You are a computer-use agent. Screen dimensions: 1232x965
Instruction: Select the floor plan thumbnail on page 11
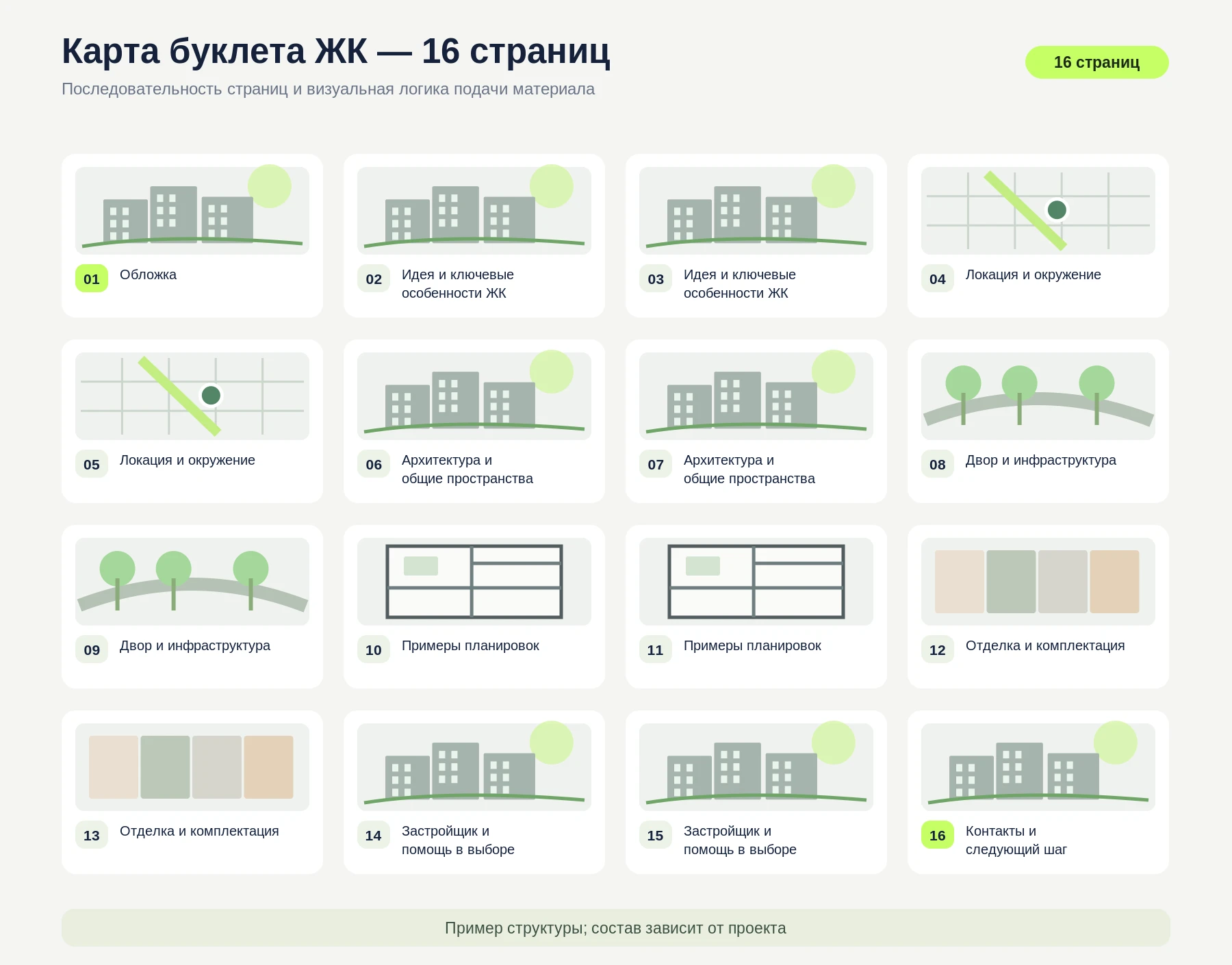pos(756,581)
